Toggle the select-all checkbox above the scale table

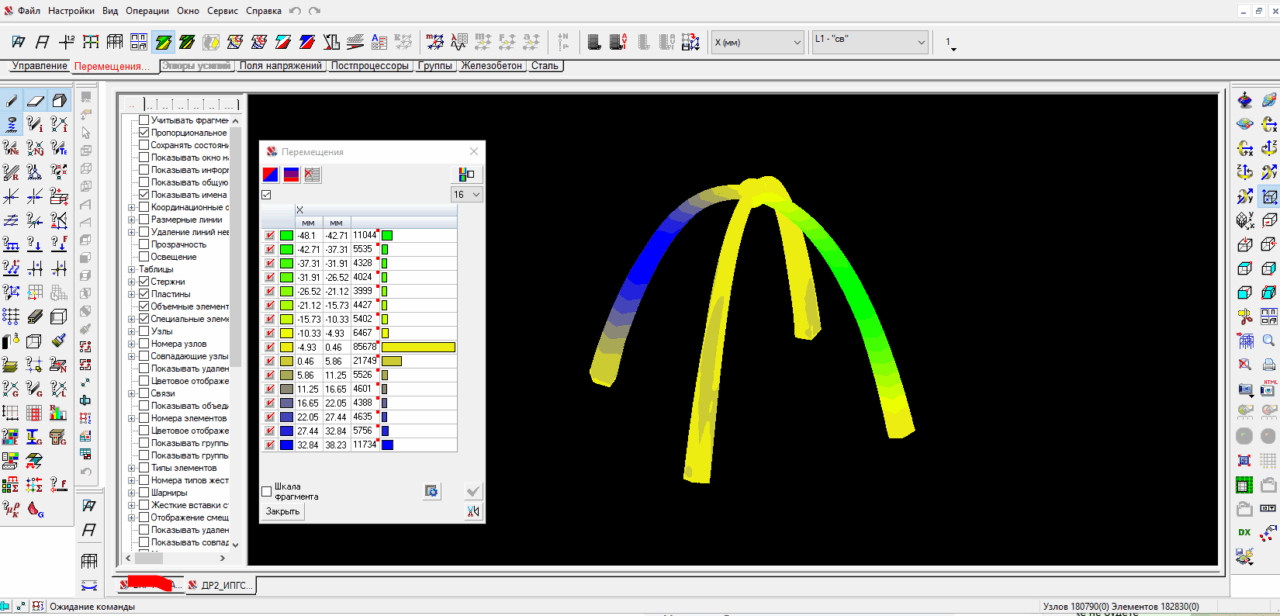[266, 195]
